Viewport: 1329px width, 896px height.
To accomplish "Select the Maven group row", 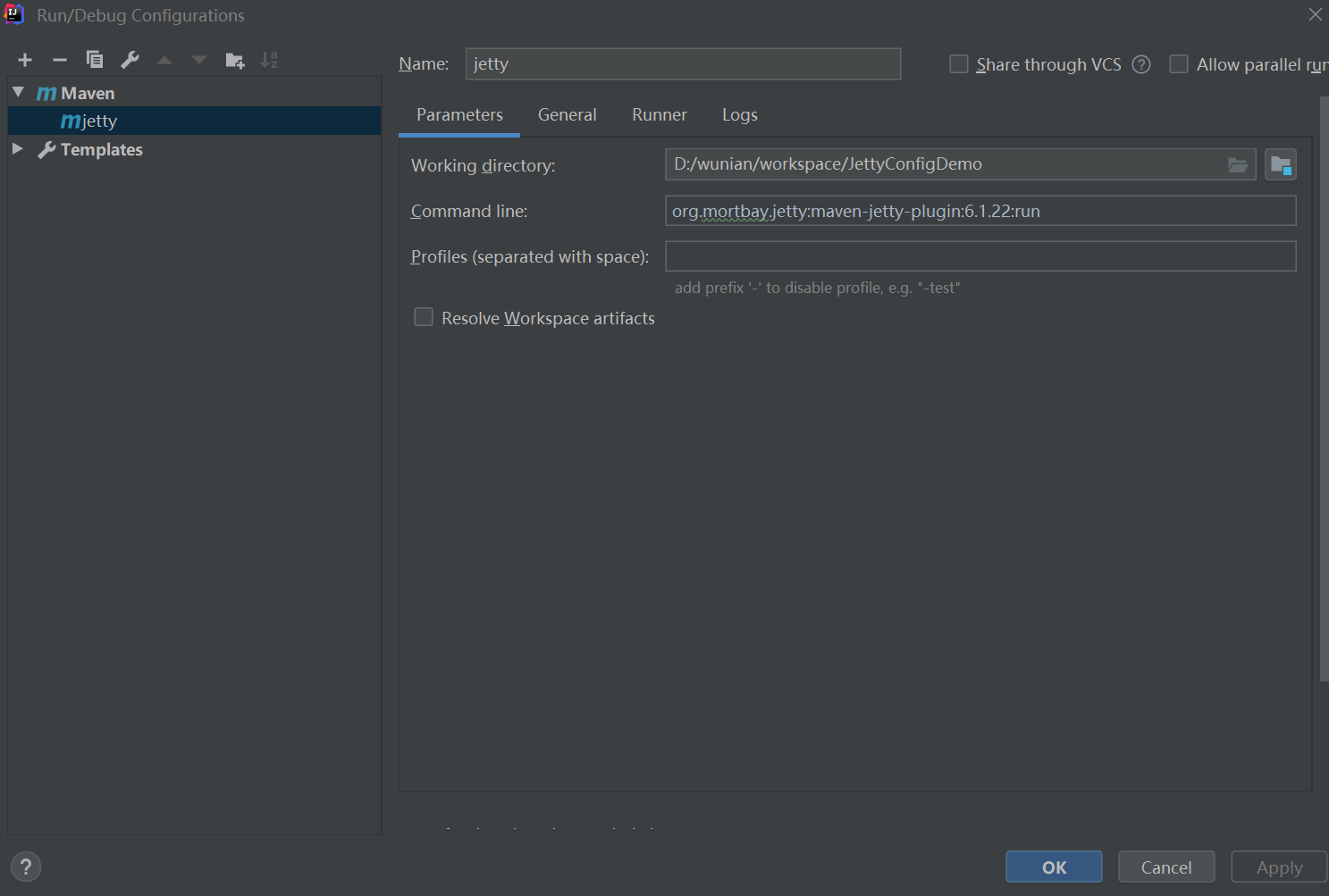I will [195, 93].
